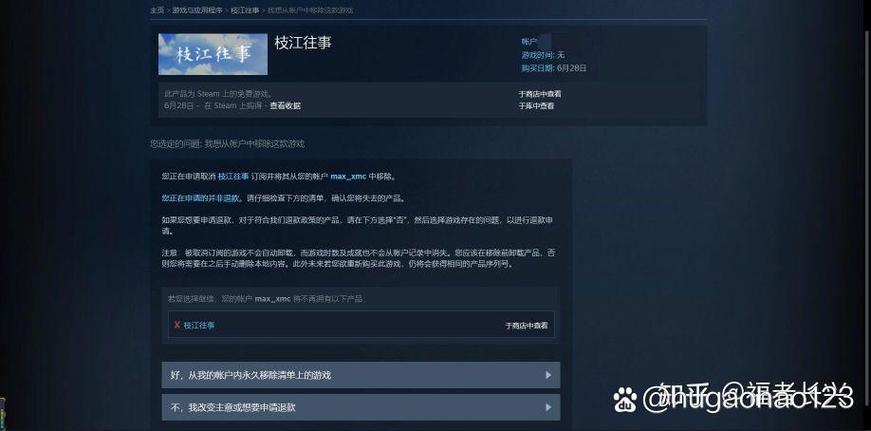Open the 于库中查看 link

coord(536,106)
